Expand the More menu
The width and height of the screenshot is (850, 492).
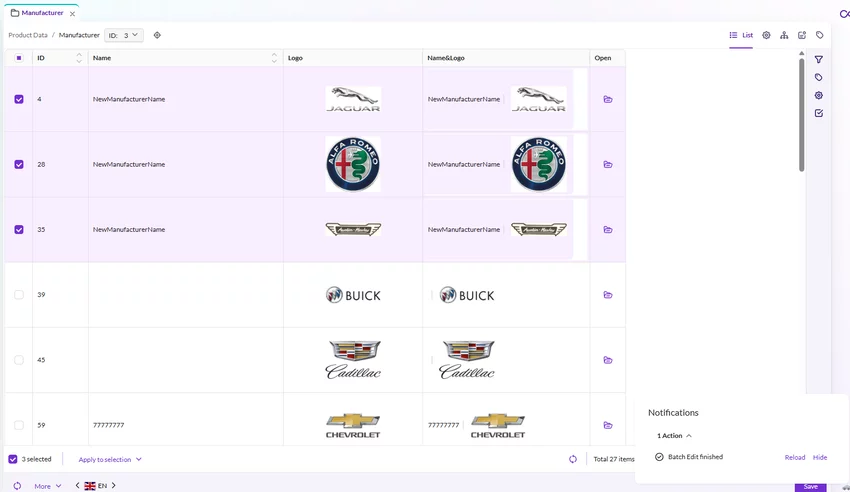click(x=48, y=486)
